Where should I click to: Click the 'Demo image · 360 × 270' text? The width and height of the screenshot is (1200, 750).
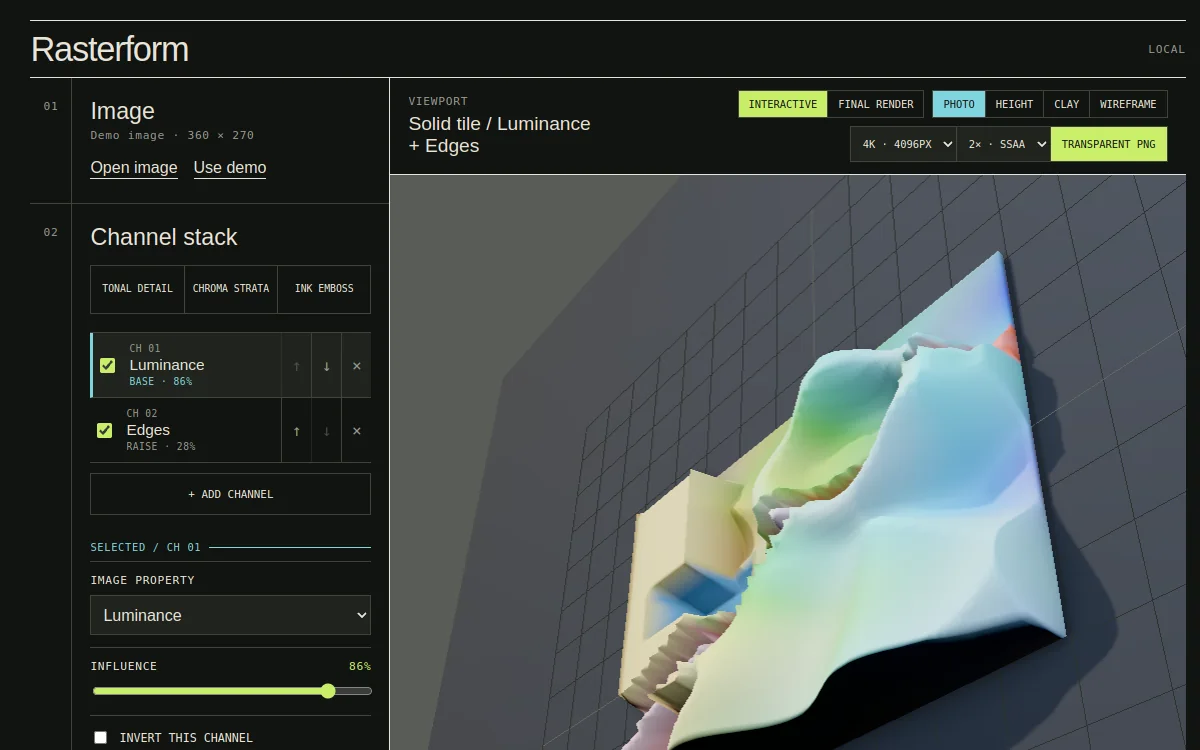click(x=172, y=135)
